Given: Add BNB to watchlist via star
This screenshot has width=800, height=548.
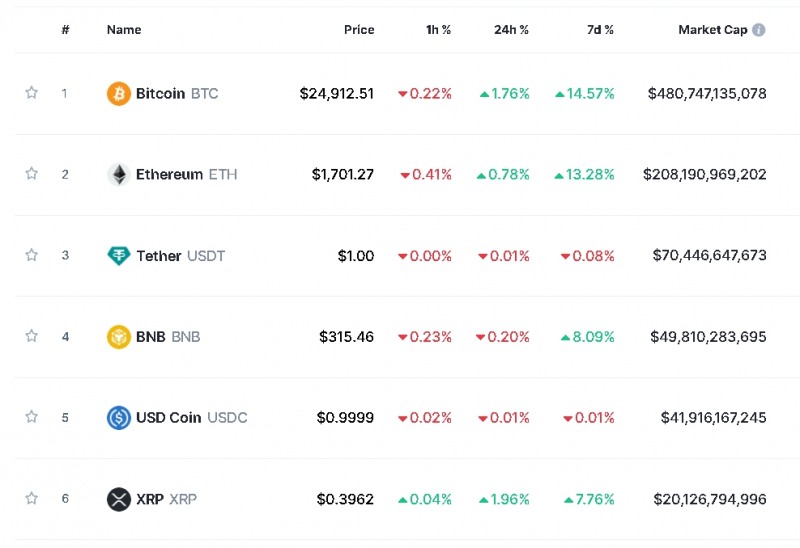Looking at the screenshot, I should [31, 336].
